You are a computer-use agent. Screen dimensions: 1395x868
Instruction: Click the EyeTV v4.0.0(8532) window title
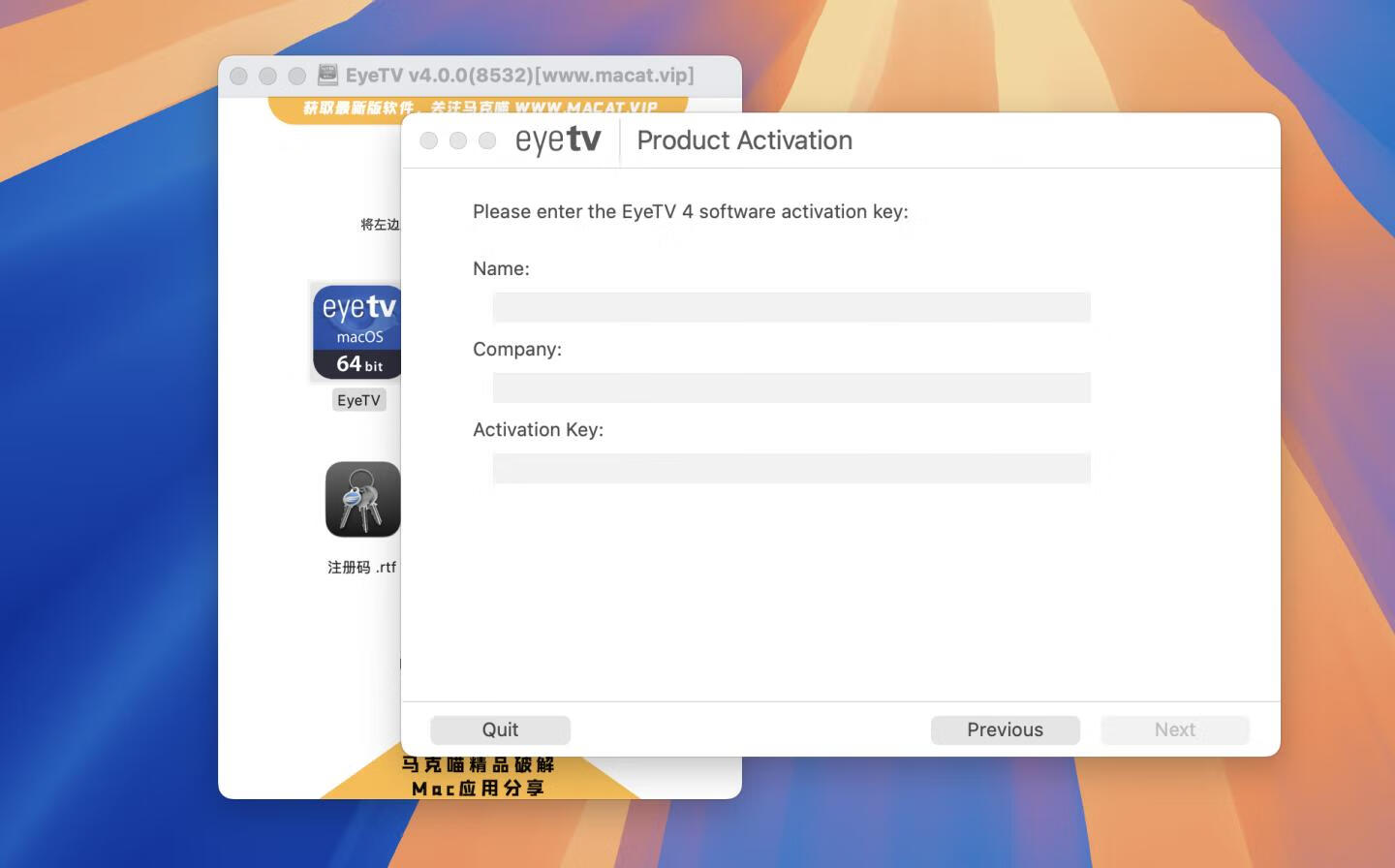[x=519, y=75]
